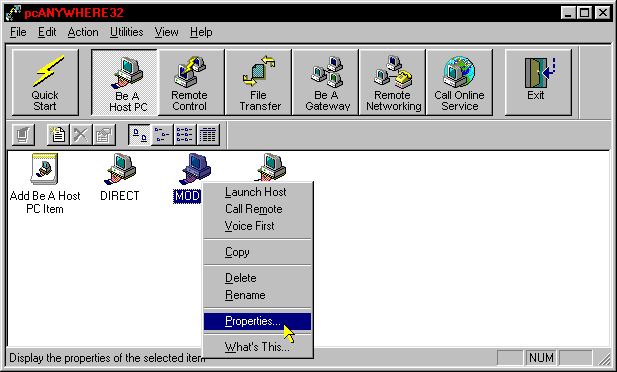
Task: Click the NUM status bar indicator
Action: 541,357
